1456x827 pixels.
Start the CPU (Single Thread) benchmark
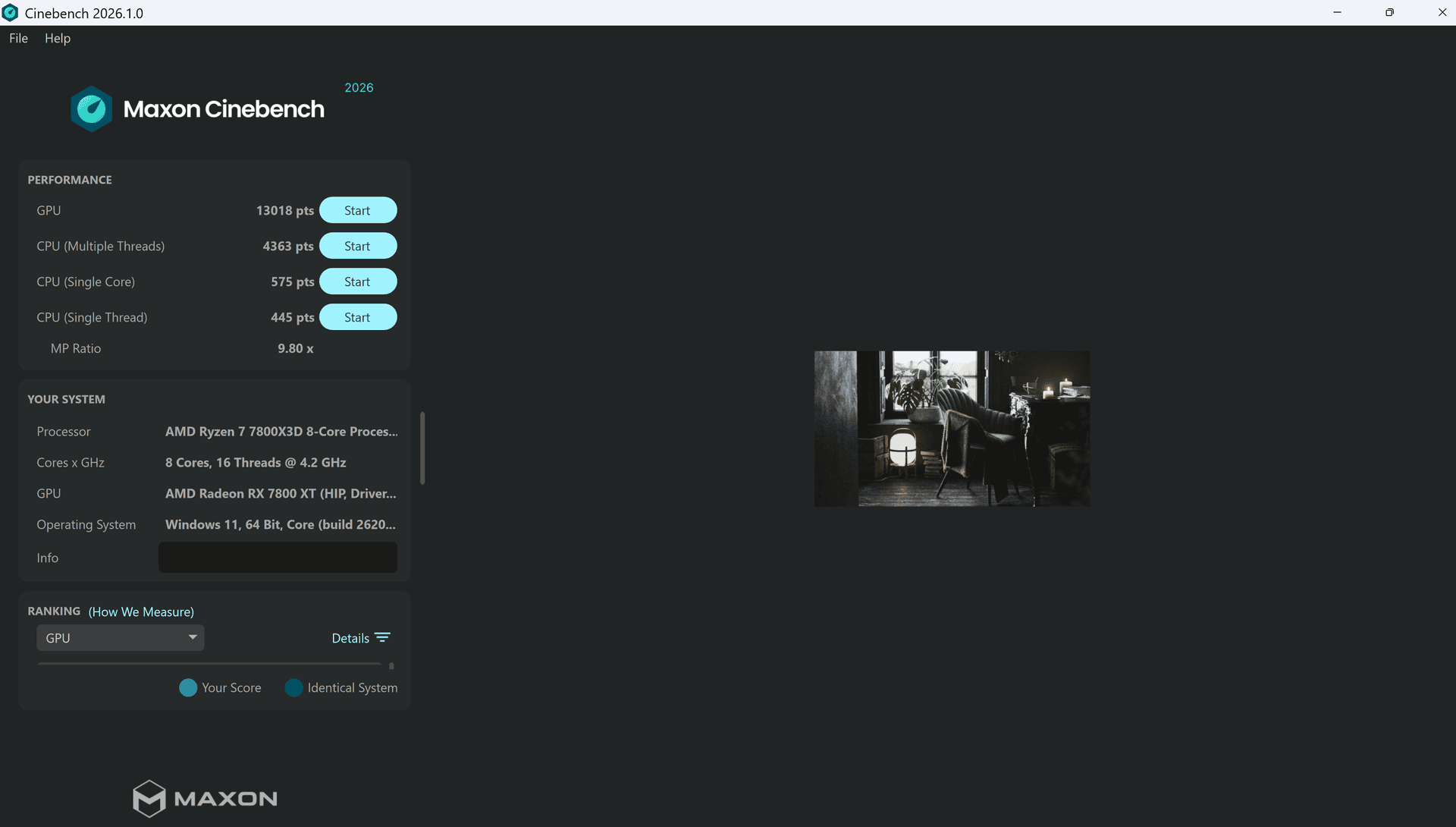358,317
